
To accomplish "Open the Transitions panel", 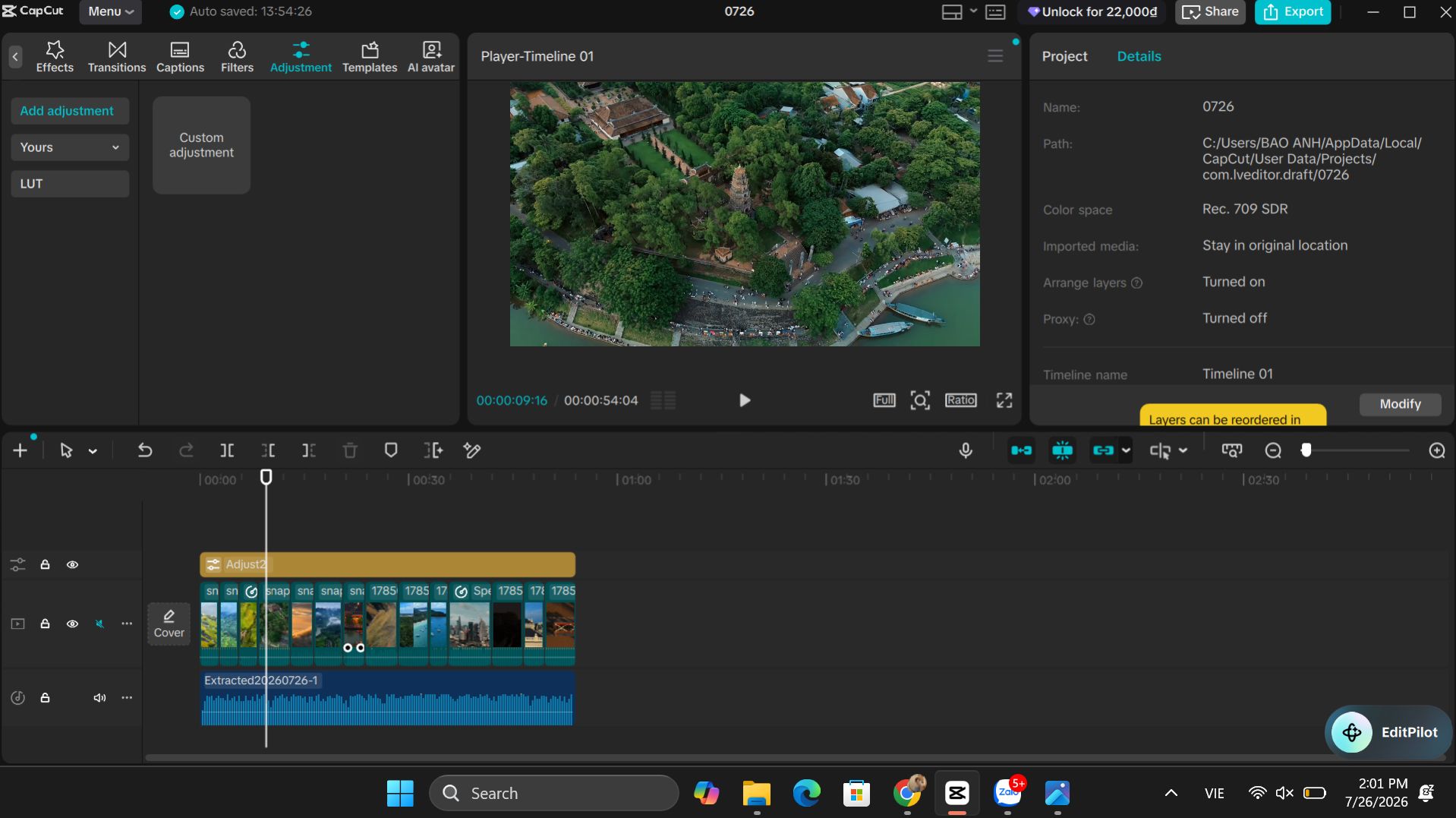I will pos(117,57).
